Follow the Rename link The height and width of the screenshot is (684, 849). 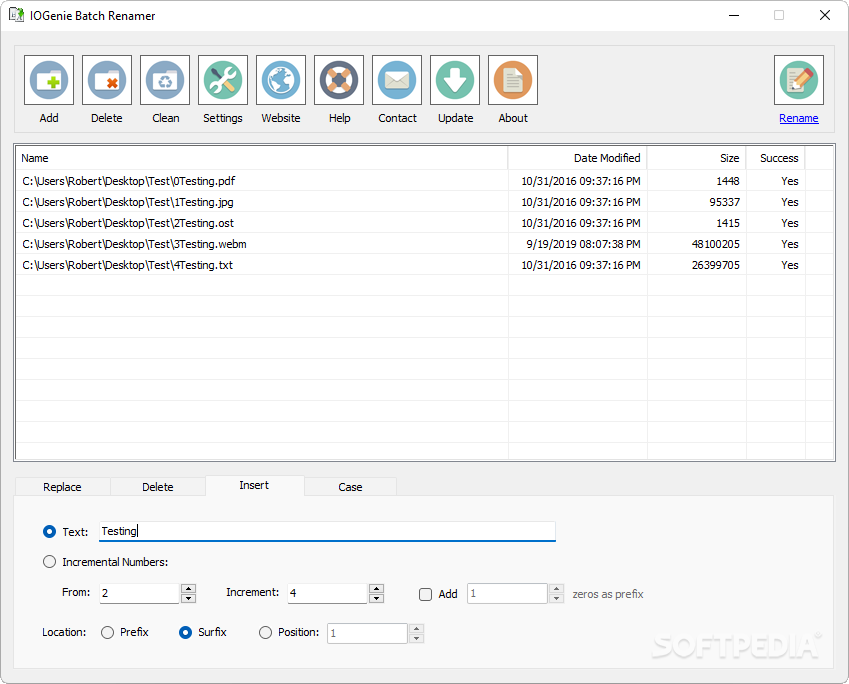pos(799,118)
